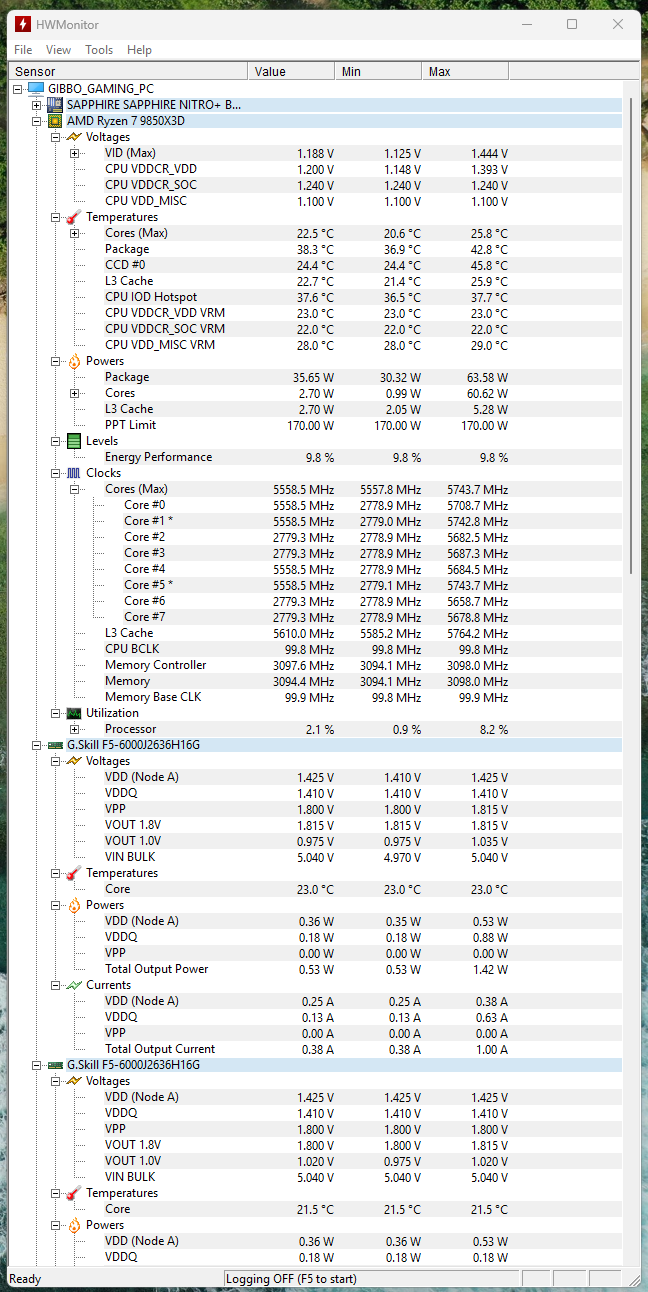
Task: Click the SAPPHIRE NITRO+ graphics card icon
Action: [56, 105]
